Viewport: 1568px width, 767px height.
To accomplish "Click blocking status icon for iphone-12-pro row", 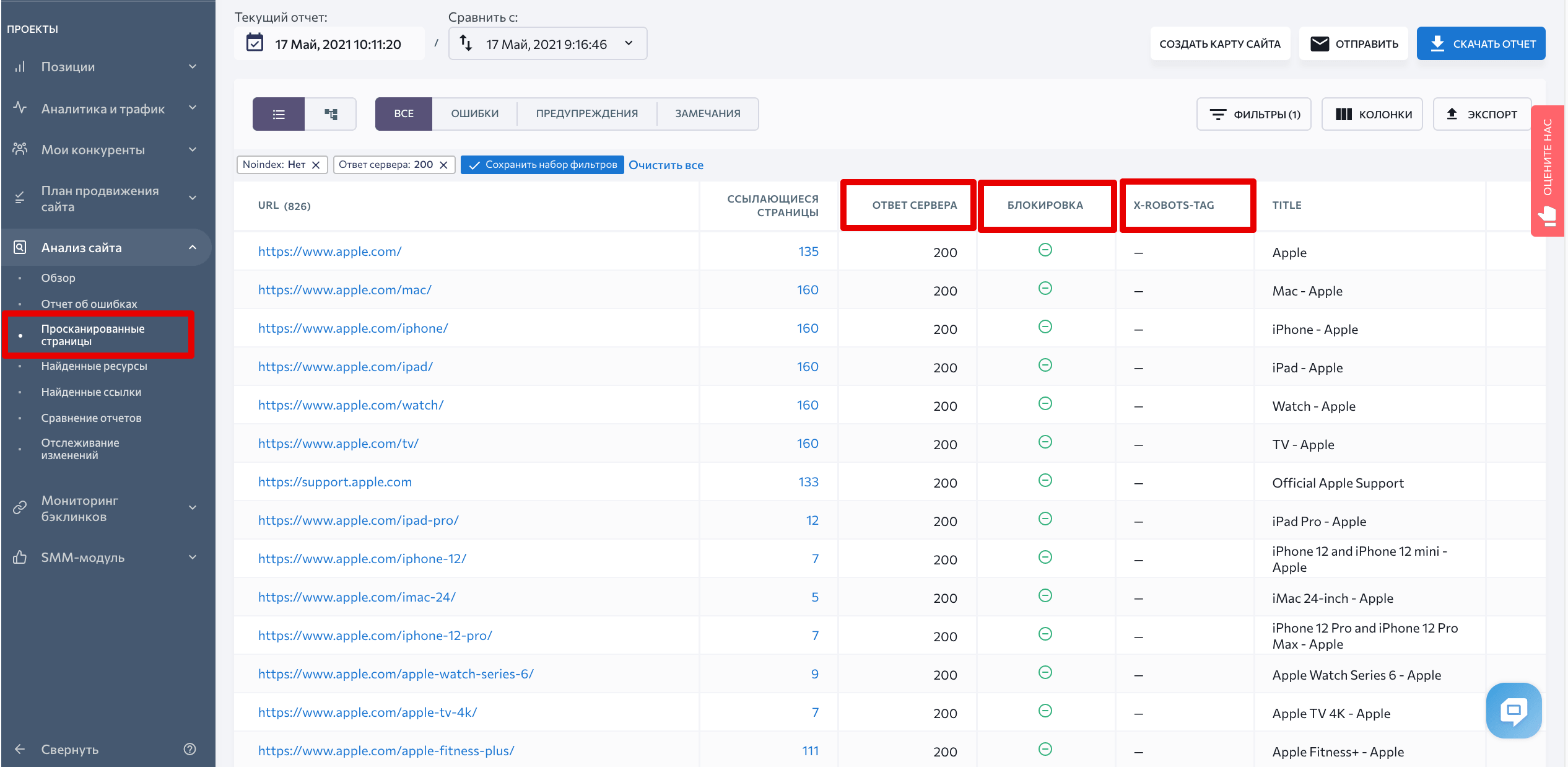I will (1045, 634).
